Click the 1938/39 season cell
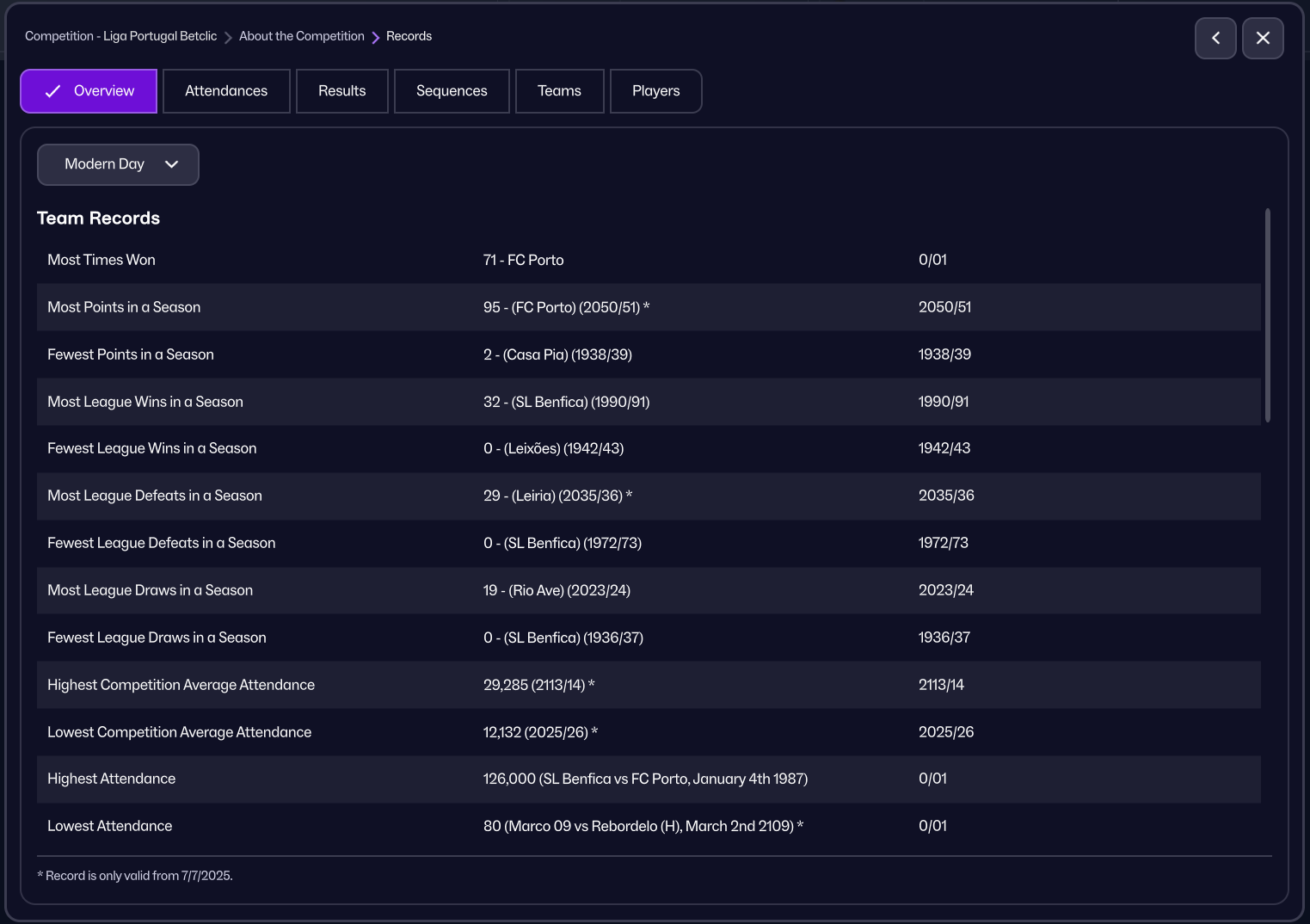Screen dimensions: 1310x924 click(944, 354)
